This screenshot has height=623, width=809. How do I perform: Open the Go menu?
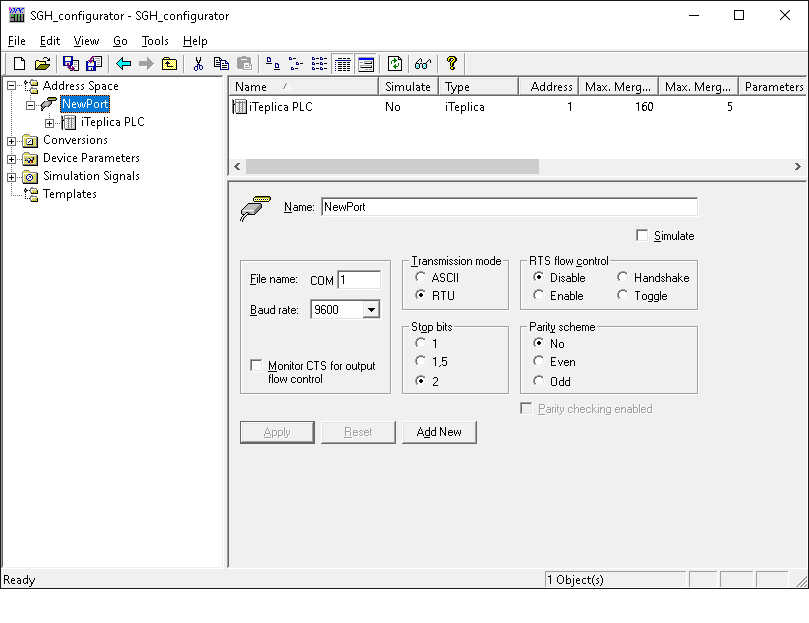(x=120, y=41)
